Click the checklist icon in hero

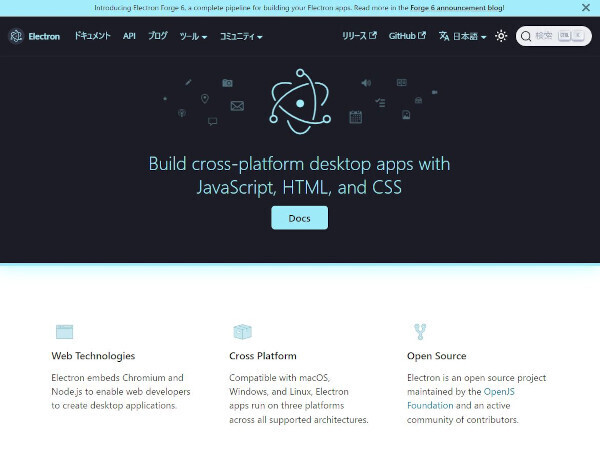pyautogui.click(x=380, y=102)
